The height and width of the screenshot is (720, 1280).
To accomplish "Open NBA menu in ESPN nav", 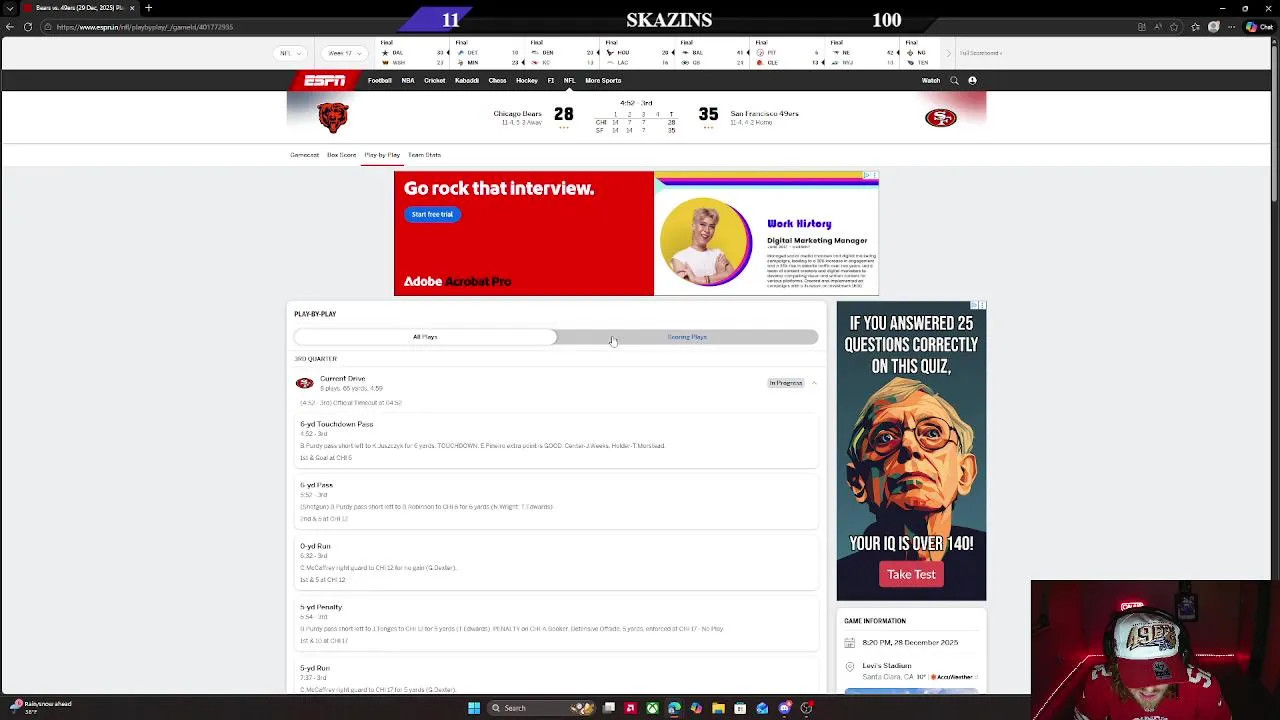I will 408,80.
